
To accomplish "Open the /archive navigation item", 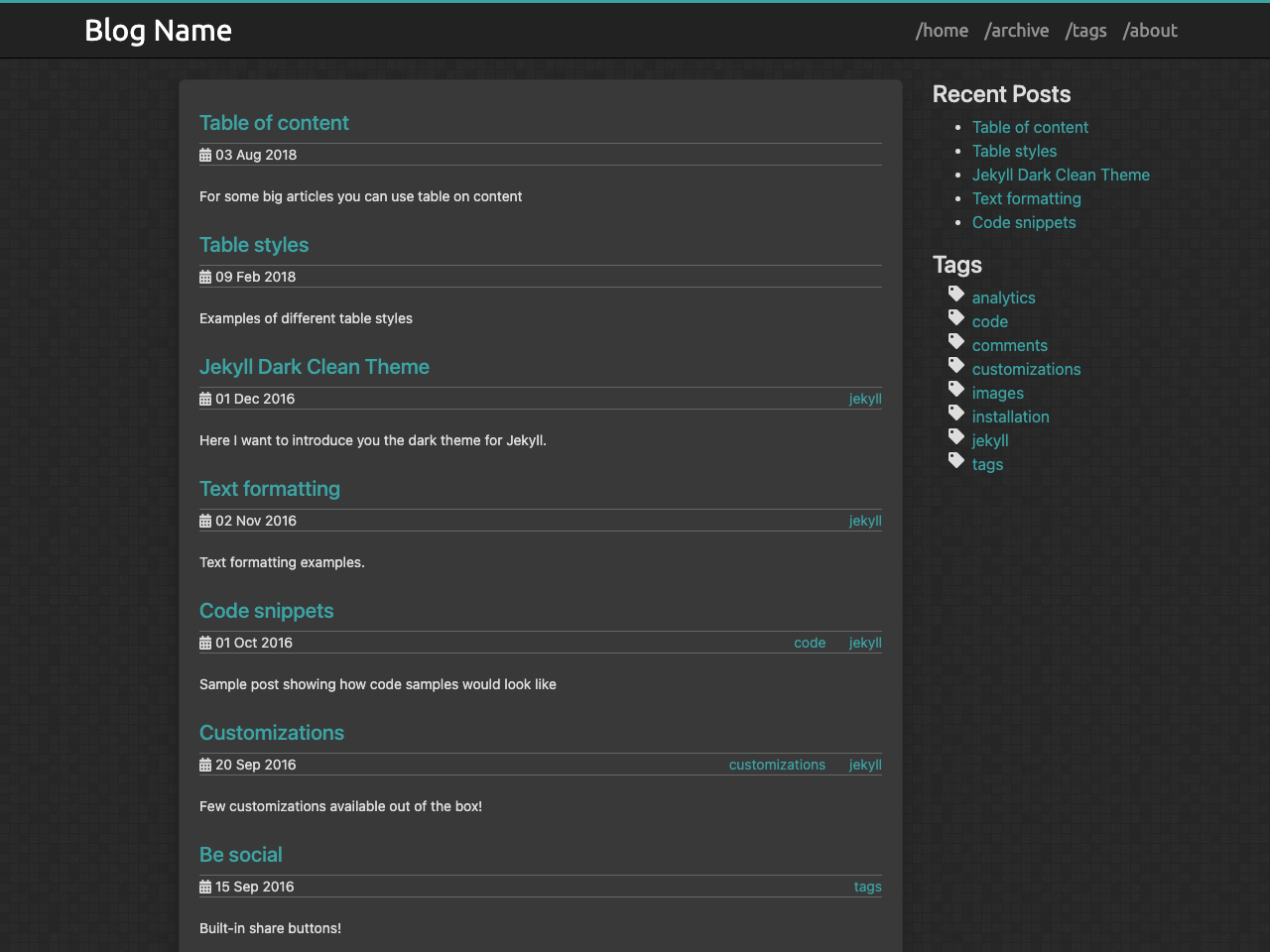I will click(x=1017, y=31).
